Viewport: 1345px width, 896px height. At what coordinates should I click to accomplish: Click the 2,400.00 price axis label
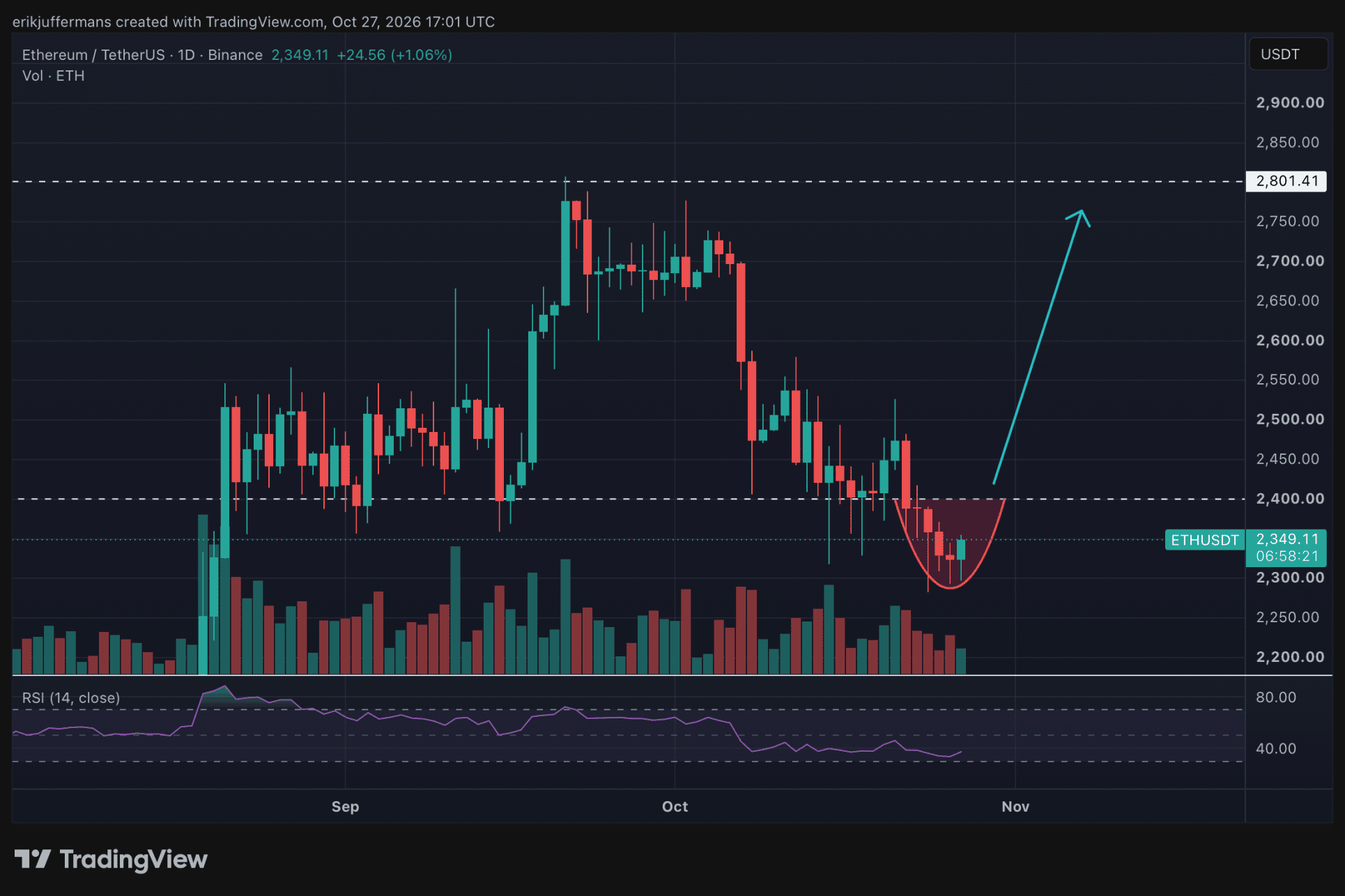pos(1290,498)
